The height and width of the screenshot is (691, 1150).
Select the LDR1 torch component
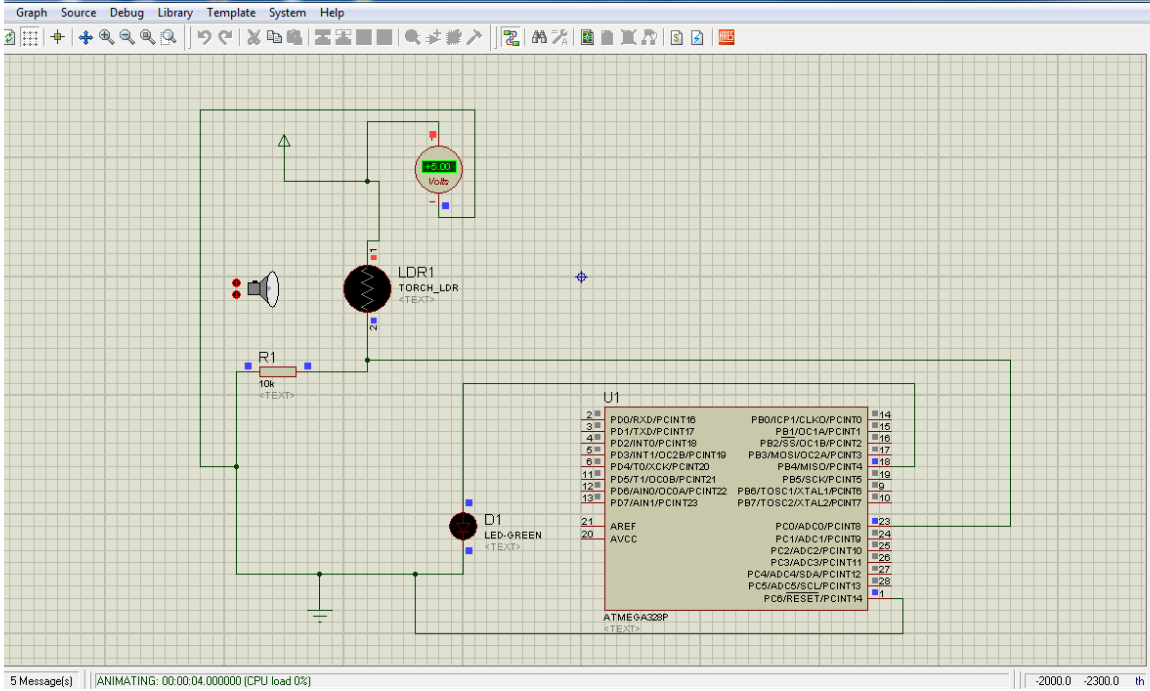367,289
